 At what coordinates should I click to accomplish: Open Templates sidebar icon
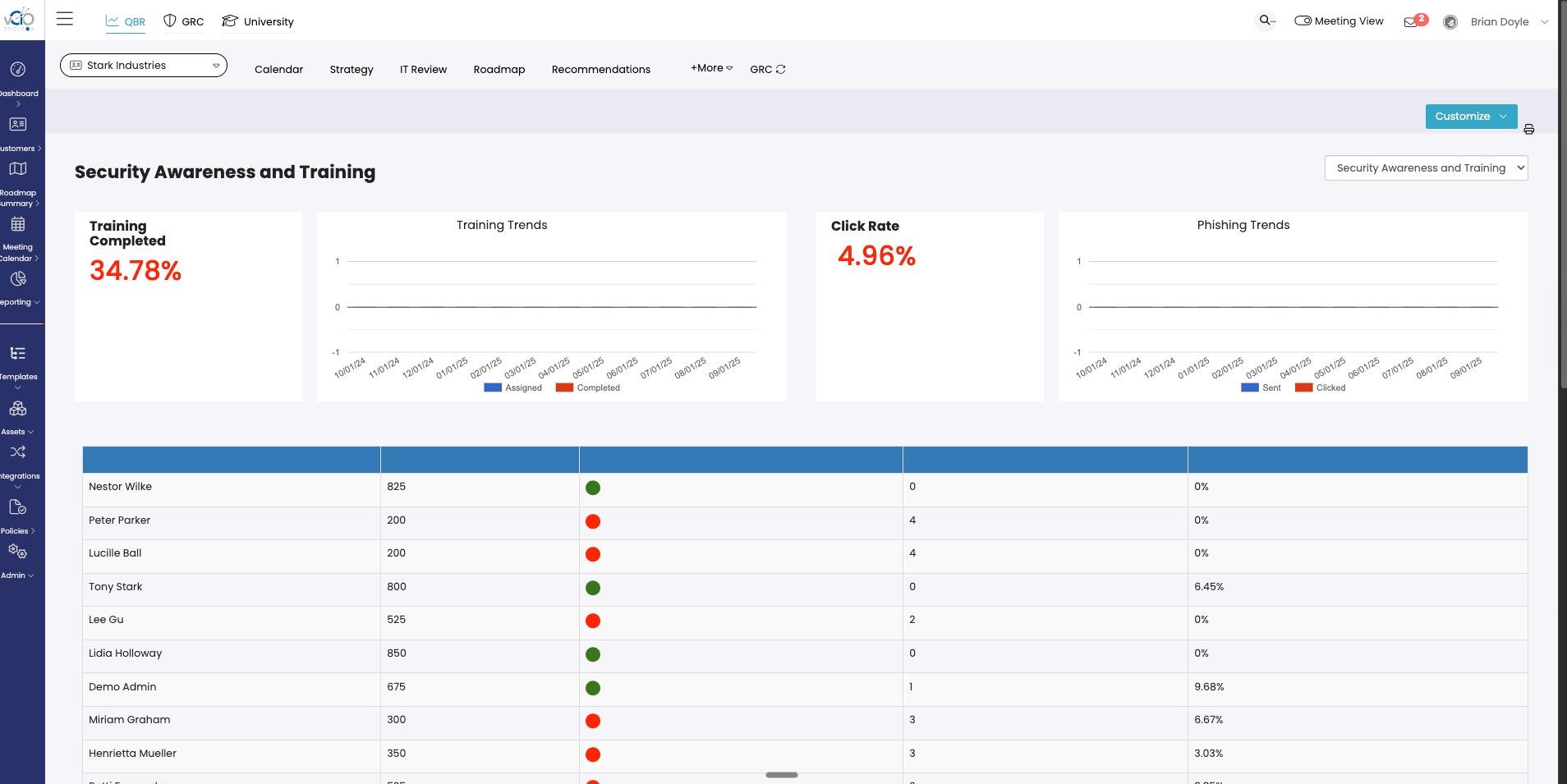18,354
